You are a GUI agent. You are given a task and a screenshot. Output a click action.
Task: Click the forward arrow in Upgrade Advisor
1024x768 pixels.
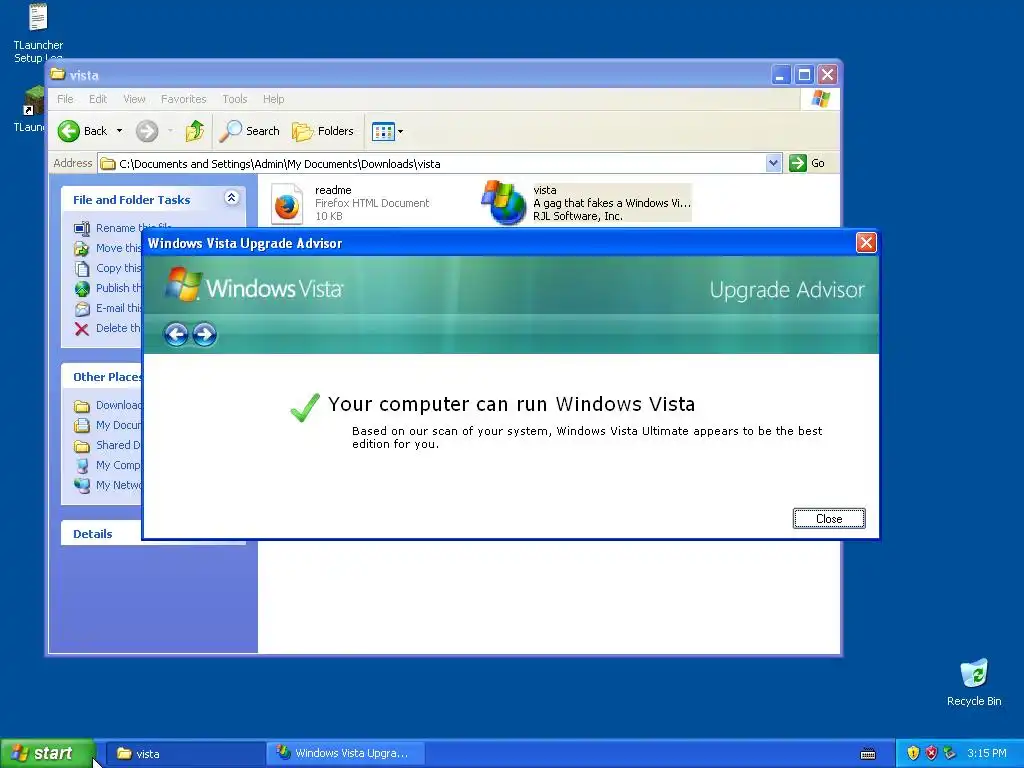204,334
